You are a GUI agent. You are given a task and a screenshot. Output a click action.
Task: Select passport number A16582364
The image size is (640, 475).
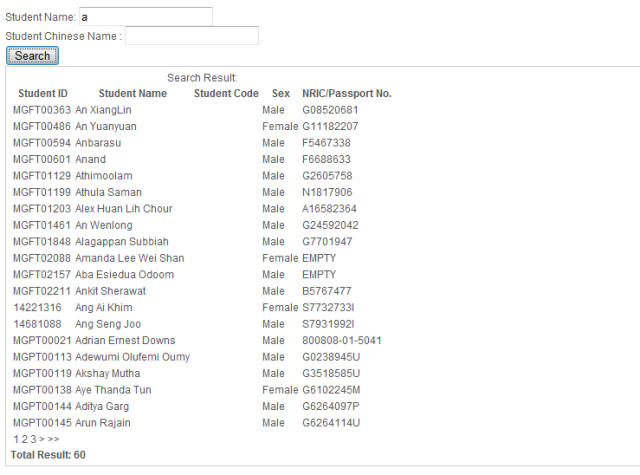coord(329,209)
